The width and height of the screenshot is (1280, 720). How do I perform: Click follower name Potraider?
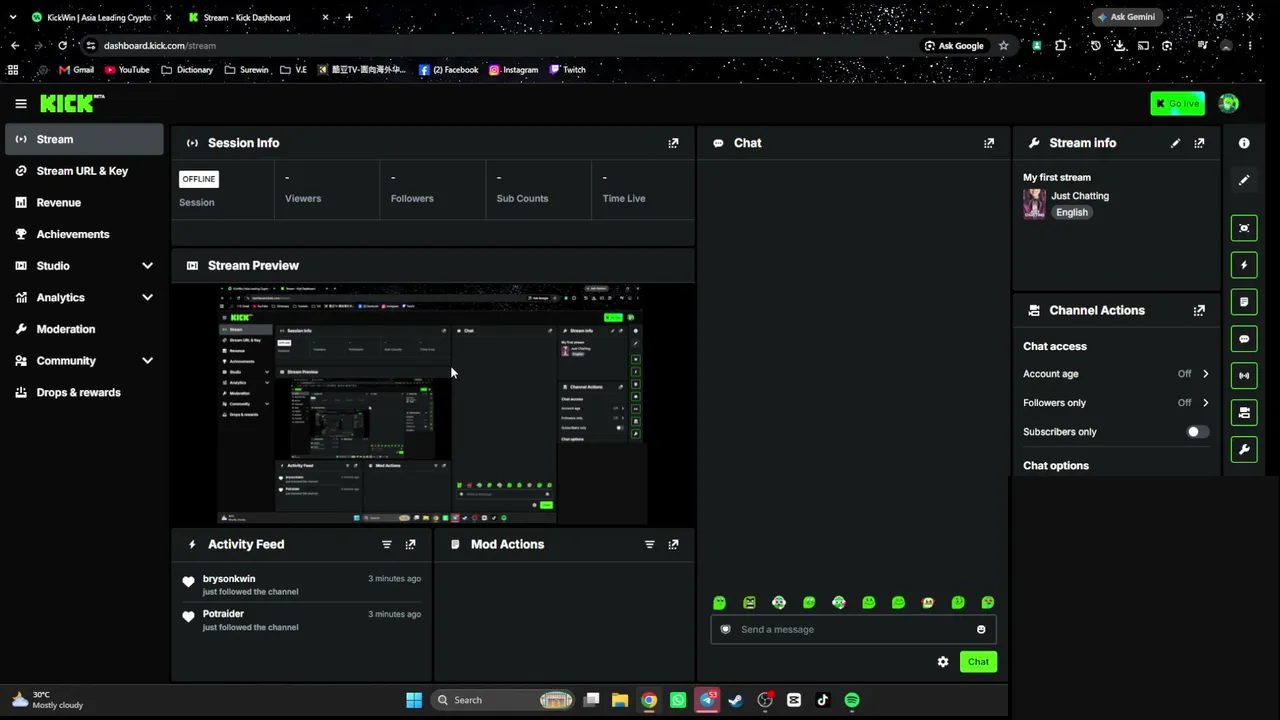pos(223,614)
